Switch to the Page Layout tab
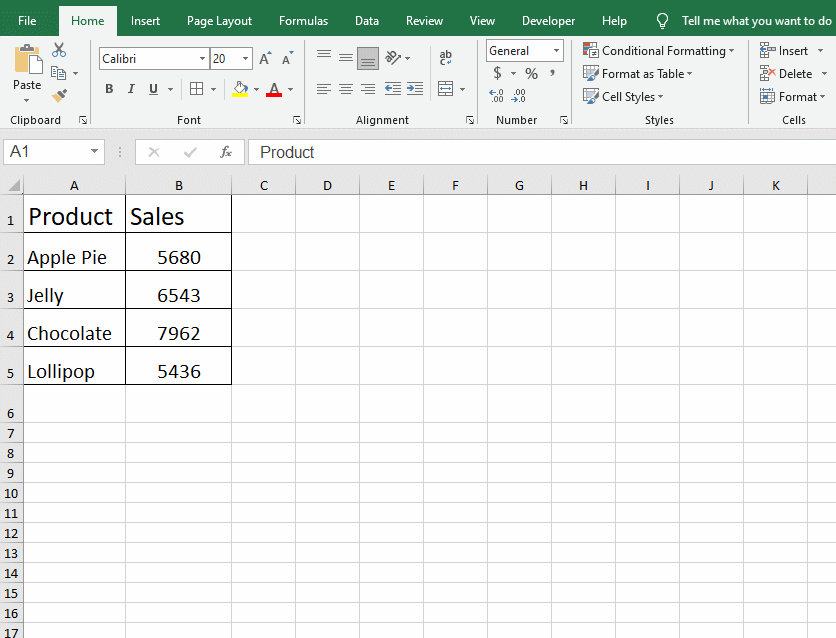 click(219, 21)
